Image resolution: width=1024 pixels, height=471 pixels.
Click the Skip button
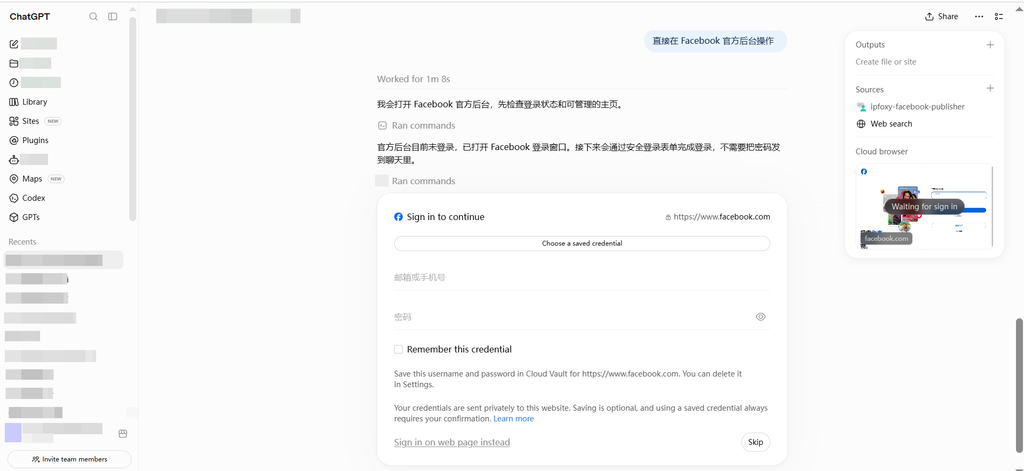(756, 442)
